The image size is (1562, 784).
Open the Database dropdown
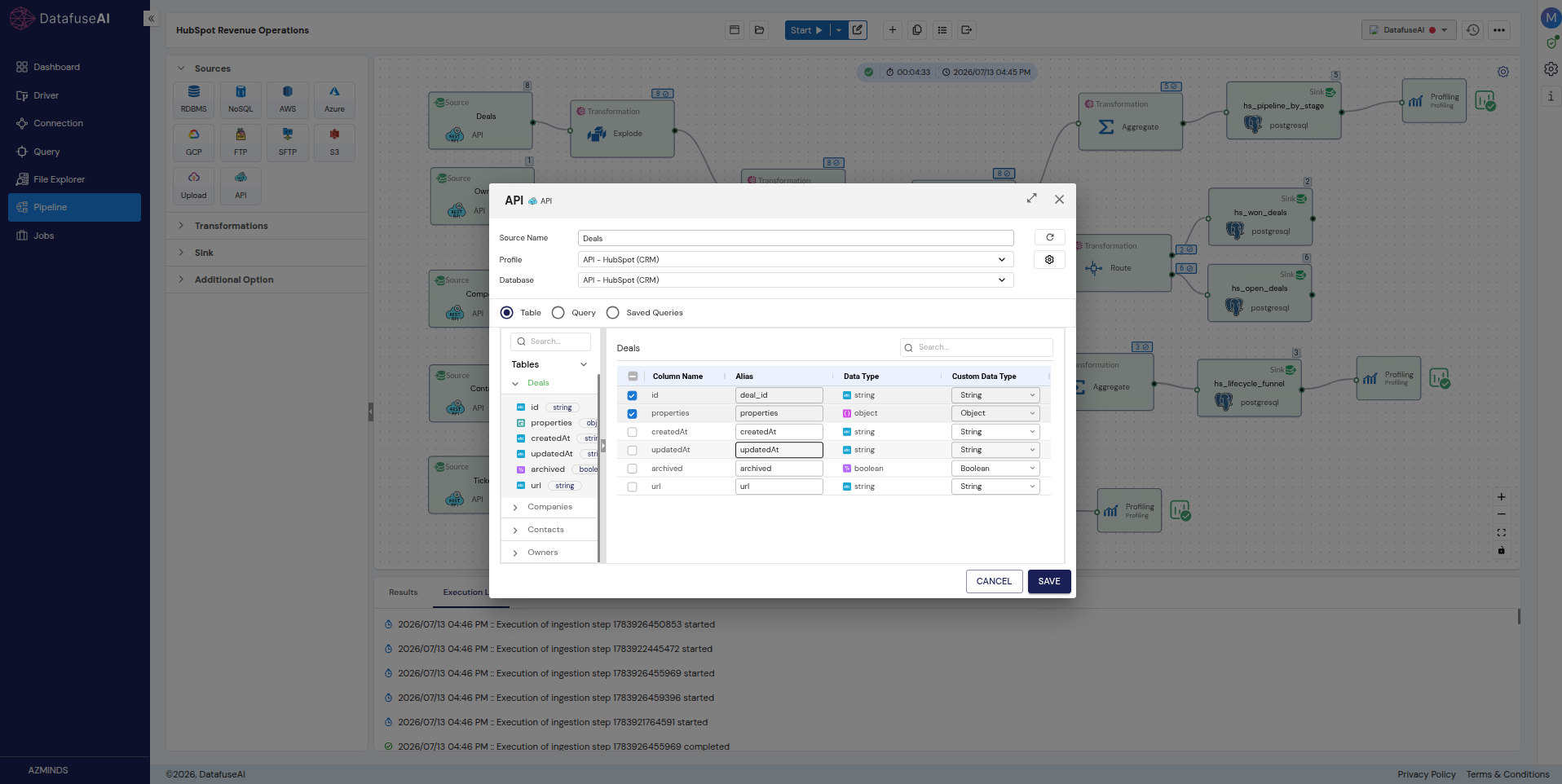796,280
